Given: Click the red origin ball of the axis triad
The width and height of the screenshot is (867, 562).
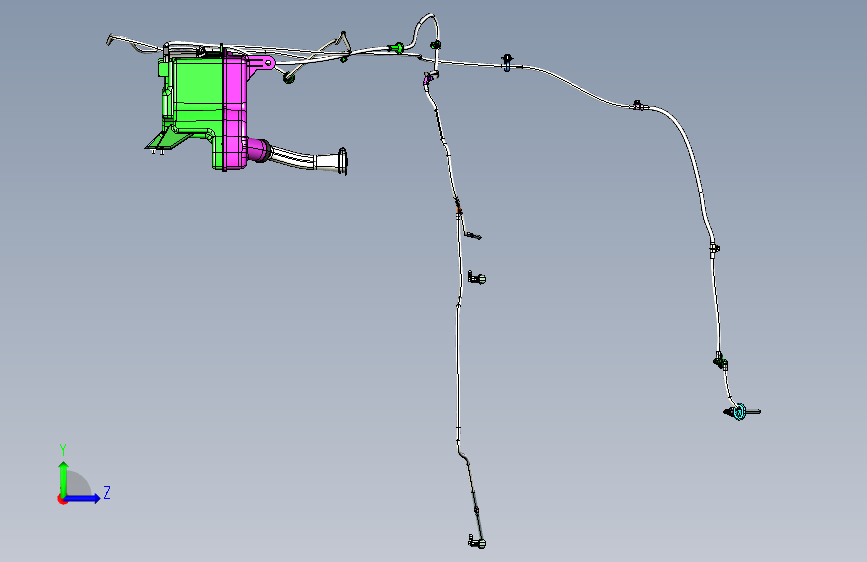Looking at the screenshot, I should pos(62,499).
